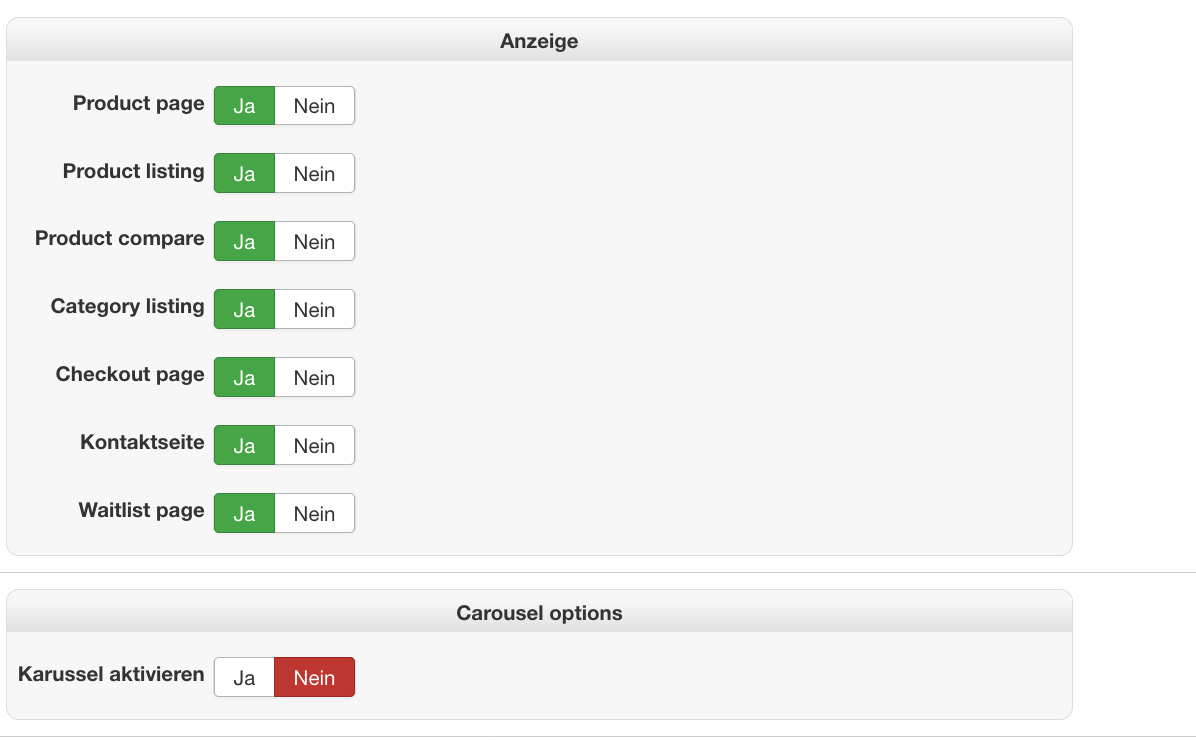Set Product page to Ja
The image size is (1196, 740).
tap(244, 106)
